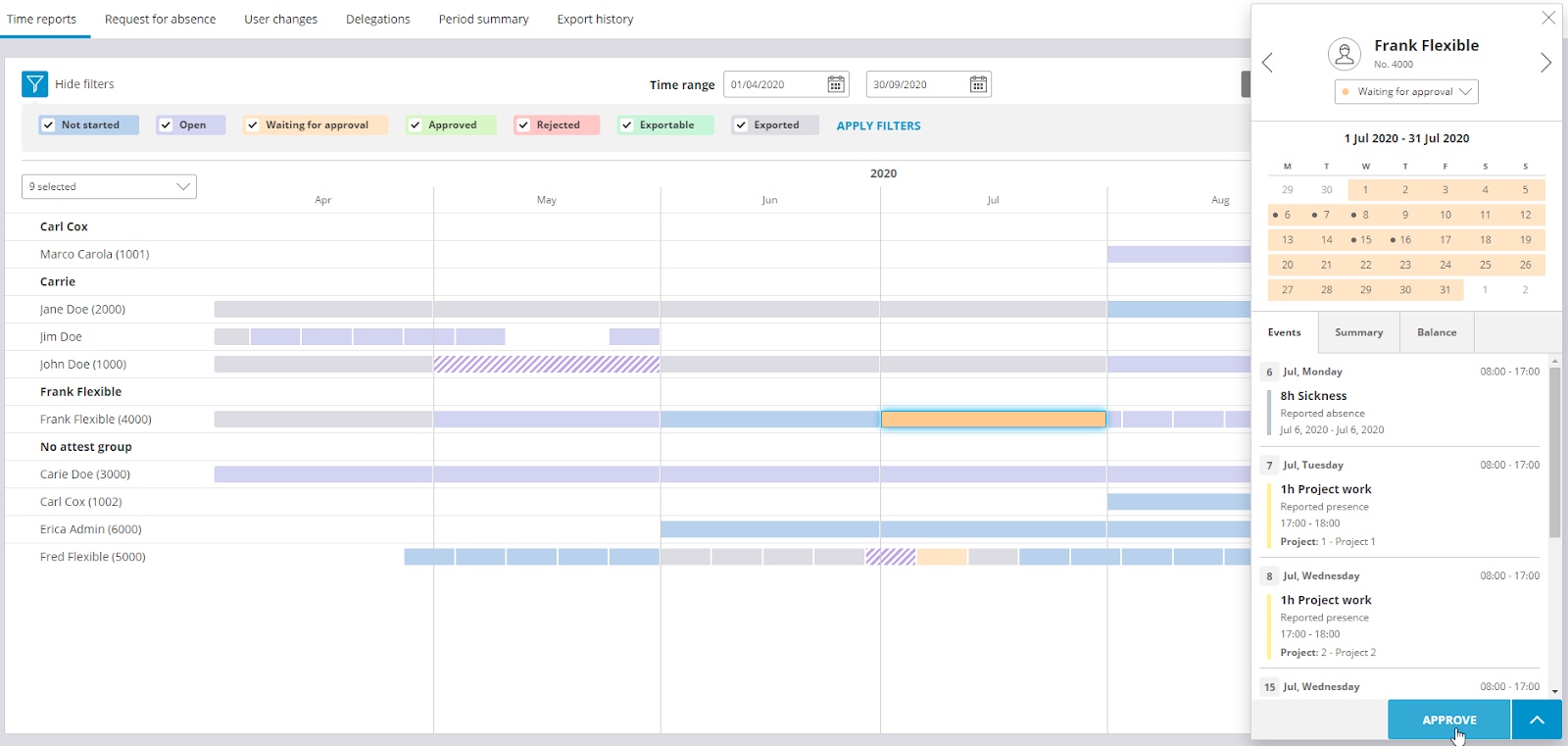Select July 31 in mini calendar
The image size is (1568, 746).
(x=1445, y=289)
